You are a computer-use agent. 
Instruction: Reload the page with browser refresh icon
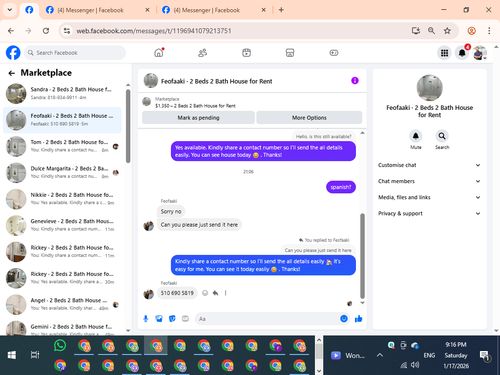point(46,31)
